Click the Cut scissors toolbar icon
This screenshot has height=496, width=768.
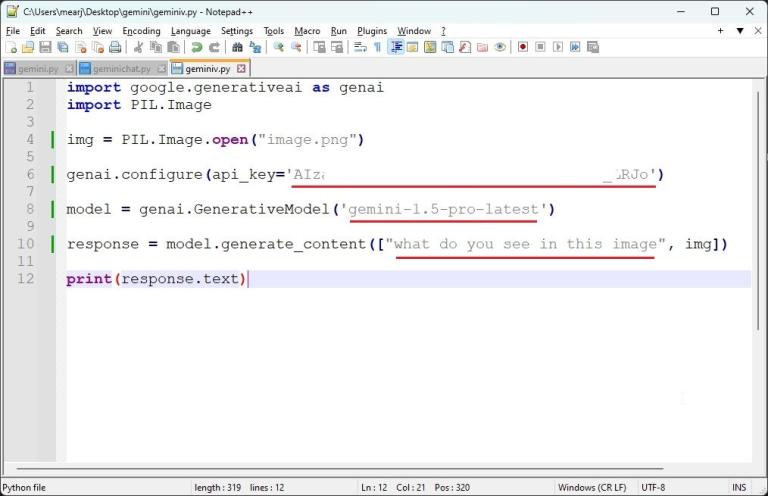[139, 47]
